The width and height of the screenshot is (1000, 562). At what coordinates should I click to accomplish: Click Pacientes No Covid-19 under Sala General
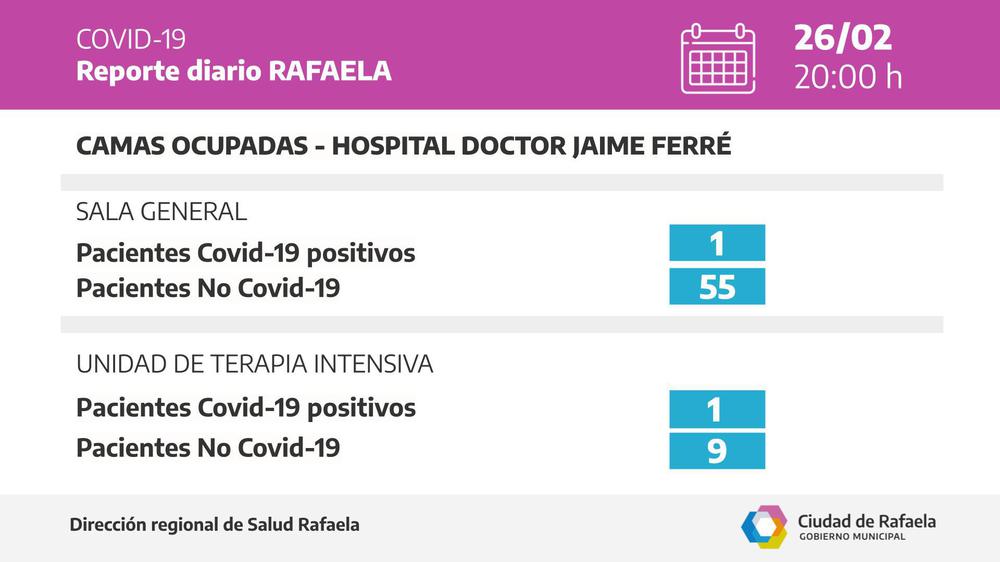(208, 288)
